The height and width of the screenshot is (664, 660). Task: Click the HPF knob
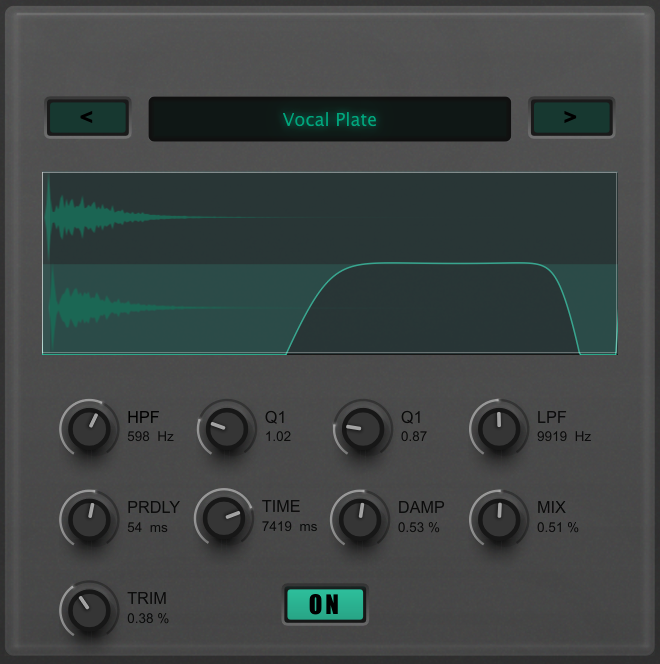(x=89, y=429)
